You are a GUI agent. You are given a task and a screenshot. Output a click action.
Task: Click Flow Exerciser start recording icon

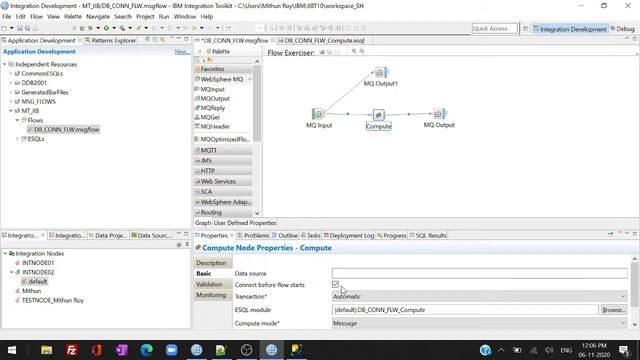pyautogui.click(x=322, y=52)
